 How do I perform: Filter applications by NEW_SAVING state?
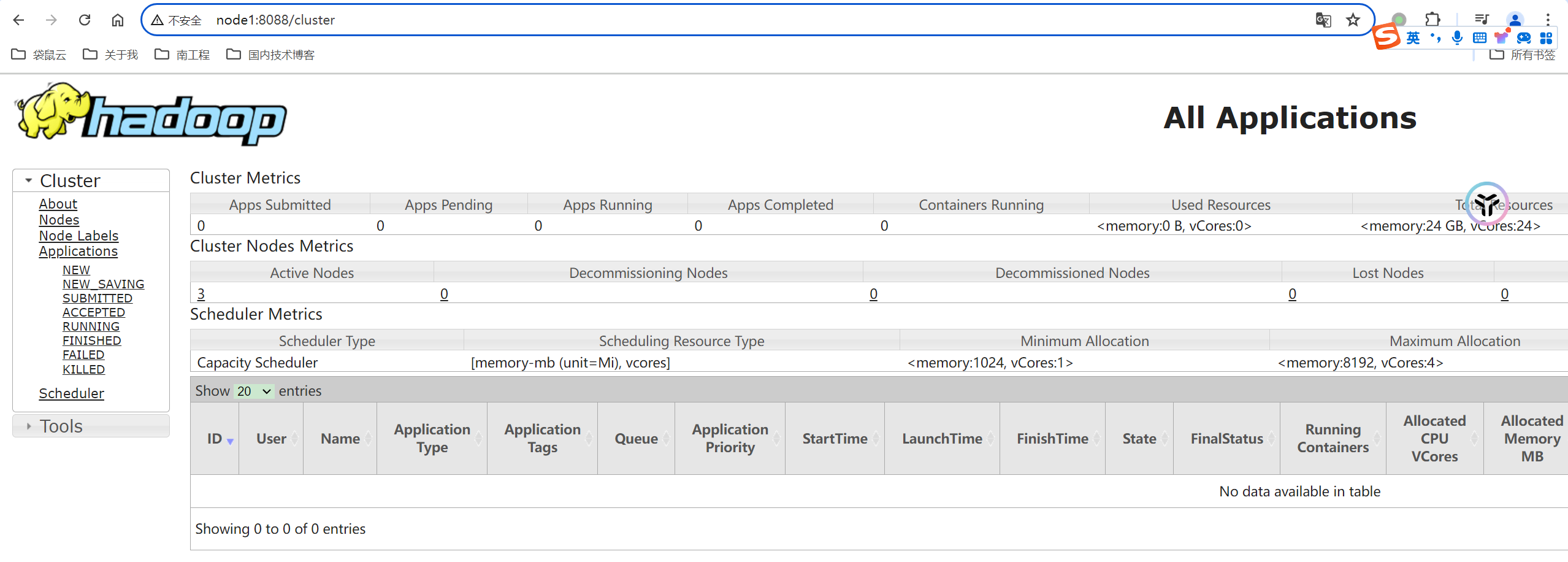pos(103,284)
